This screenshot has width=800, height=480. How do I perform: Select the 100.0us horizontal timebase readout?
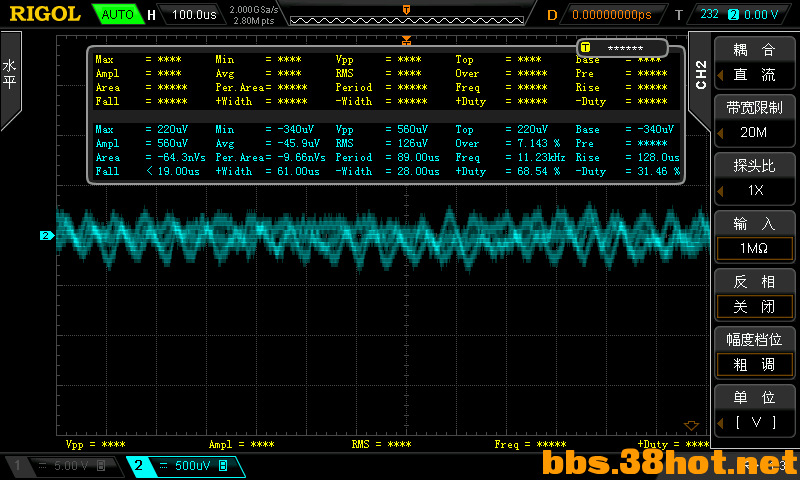pyautogui.click(x=194, y=14)
